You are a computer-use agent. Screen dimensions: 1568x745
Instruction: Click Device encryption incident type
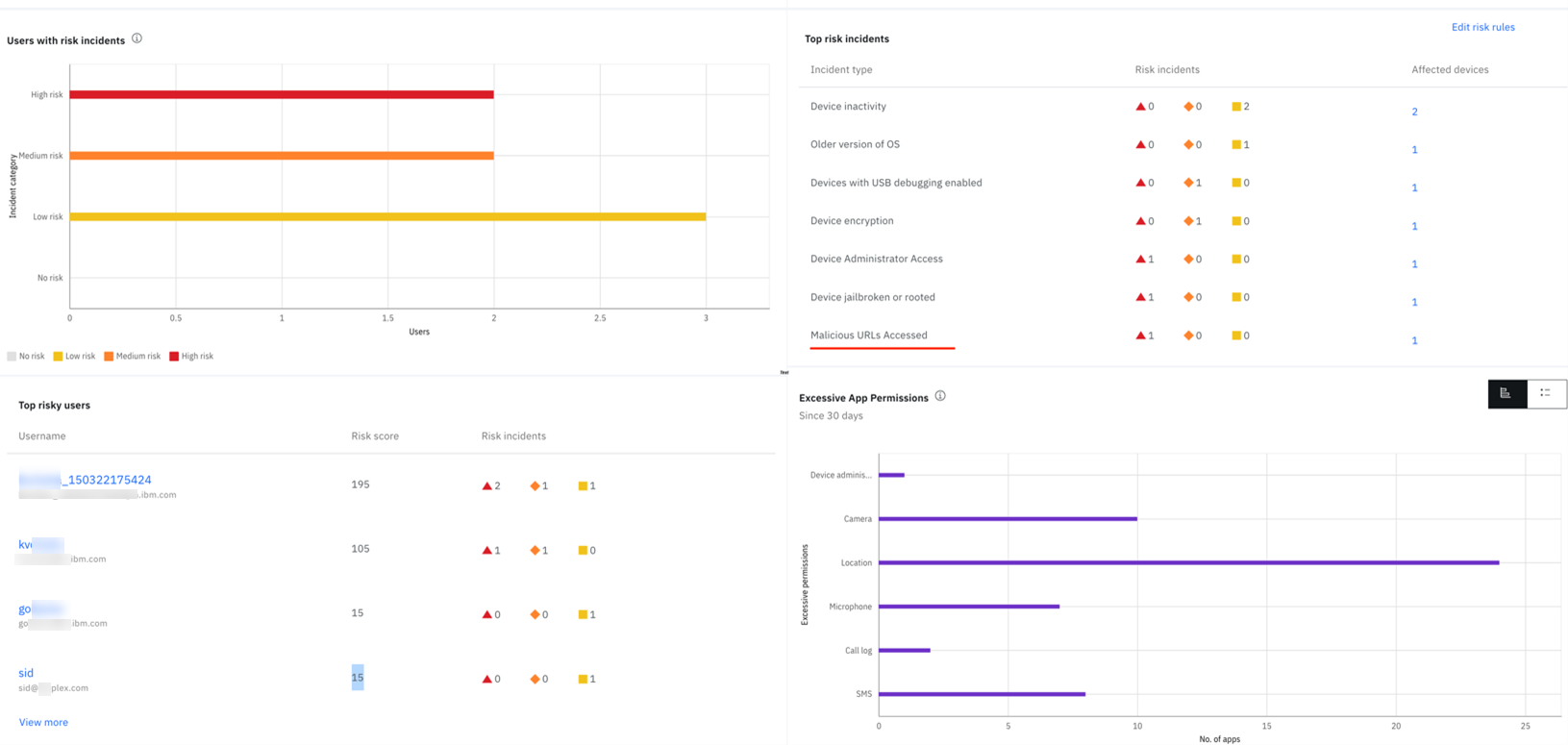point(852,221)
